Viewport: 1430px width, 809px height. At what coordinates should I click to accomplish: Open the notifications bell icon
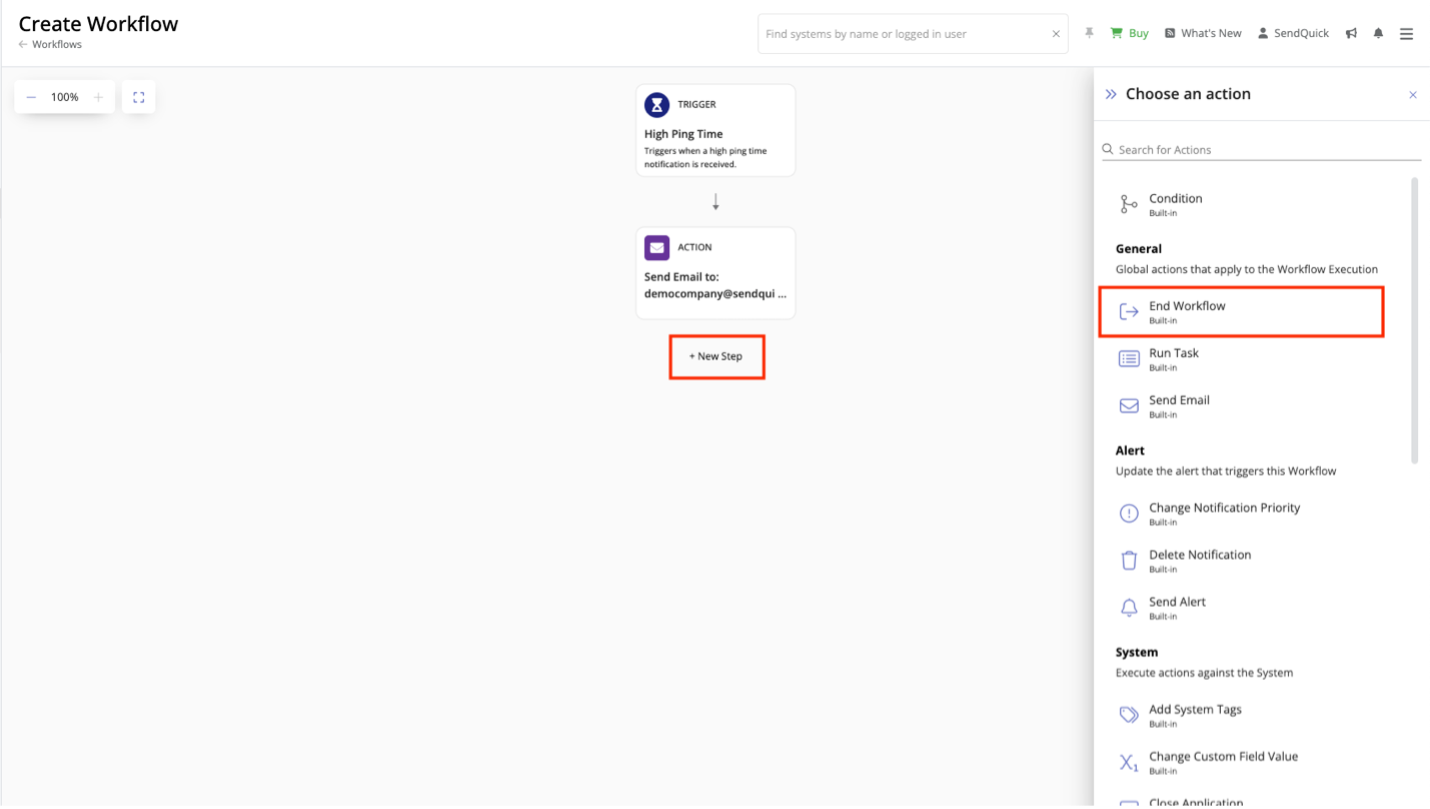1378,33
